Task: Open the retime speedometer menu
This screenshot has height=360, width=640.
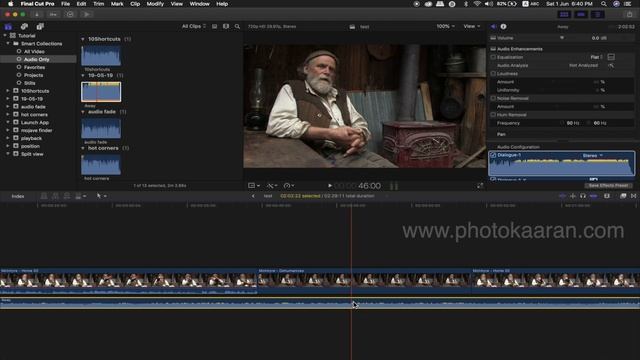Action: tap(289, 186)
